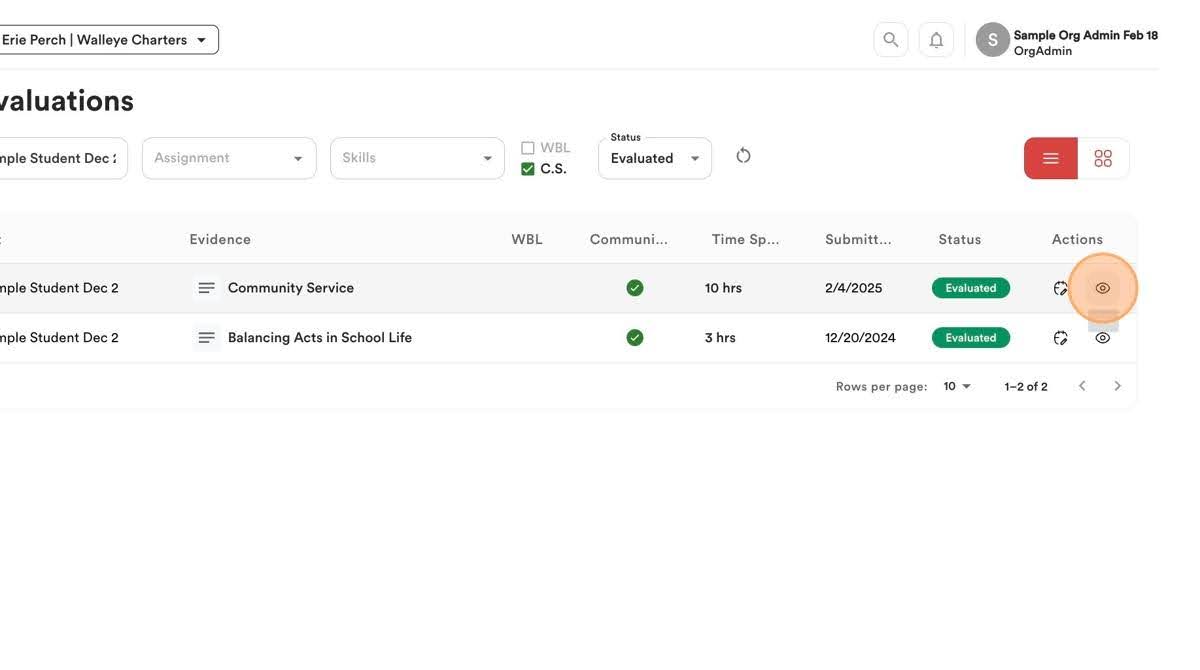Sort by the Community Service column header
The width and height of the screenshot is (1200, 670).
click(x=628, y=240)
